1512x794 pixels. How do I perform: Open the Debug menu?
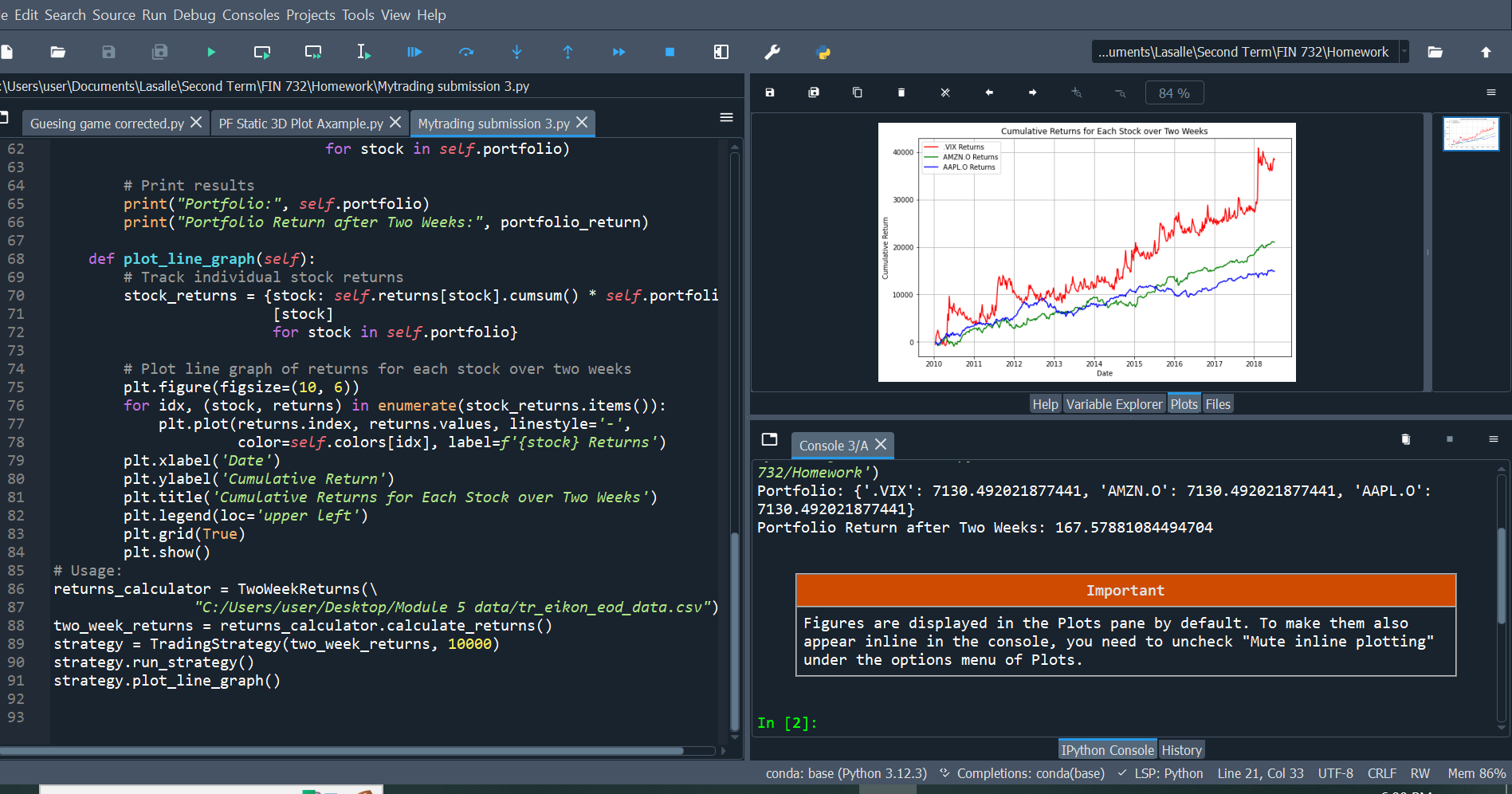pos(194,14)
